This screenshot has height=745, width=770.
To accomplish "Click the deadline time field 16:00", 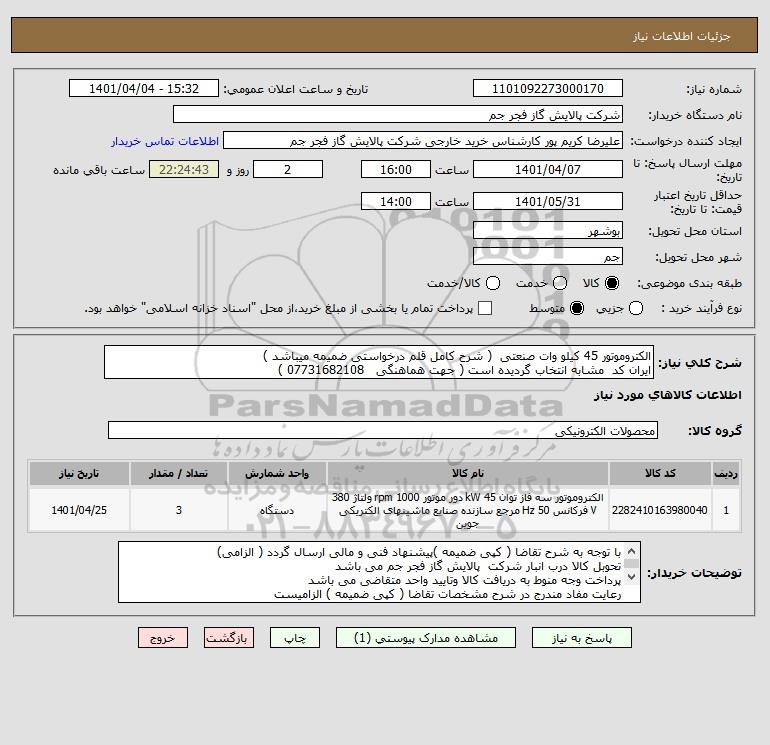I will click(x=396, y=169).
